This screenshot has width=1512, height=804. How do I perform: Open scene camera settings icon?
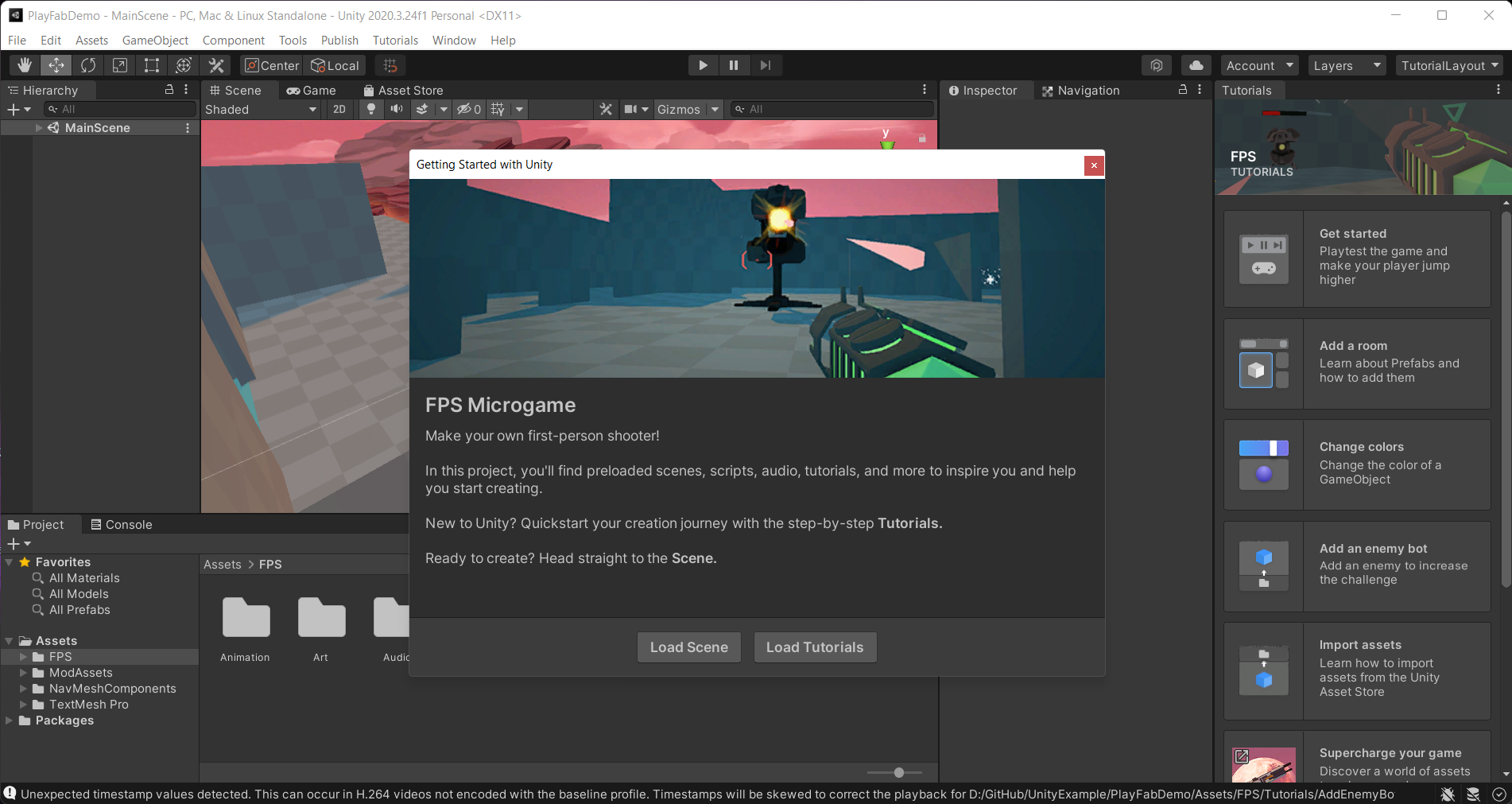click(x=630, y=109)
